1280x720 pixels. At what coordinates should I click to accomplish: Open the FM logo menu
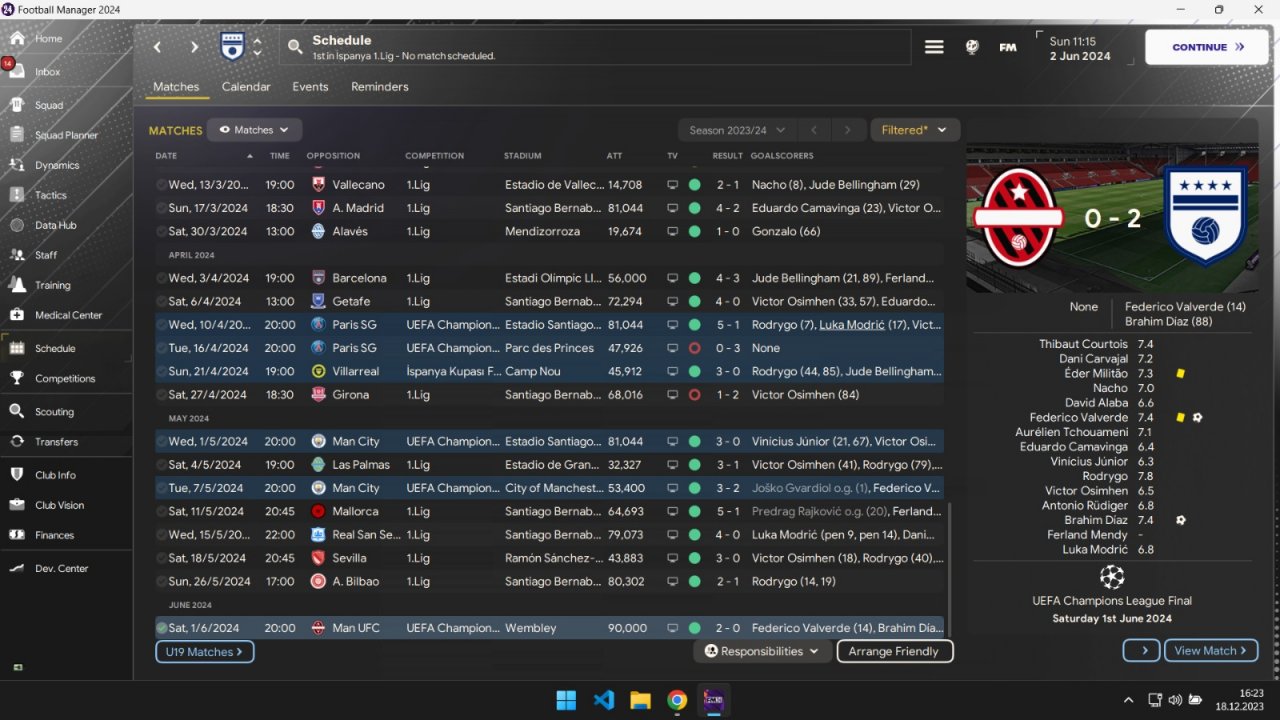coord(1008,47)
